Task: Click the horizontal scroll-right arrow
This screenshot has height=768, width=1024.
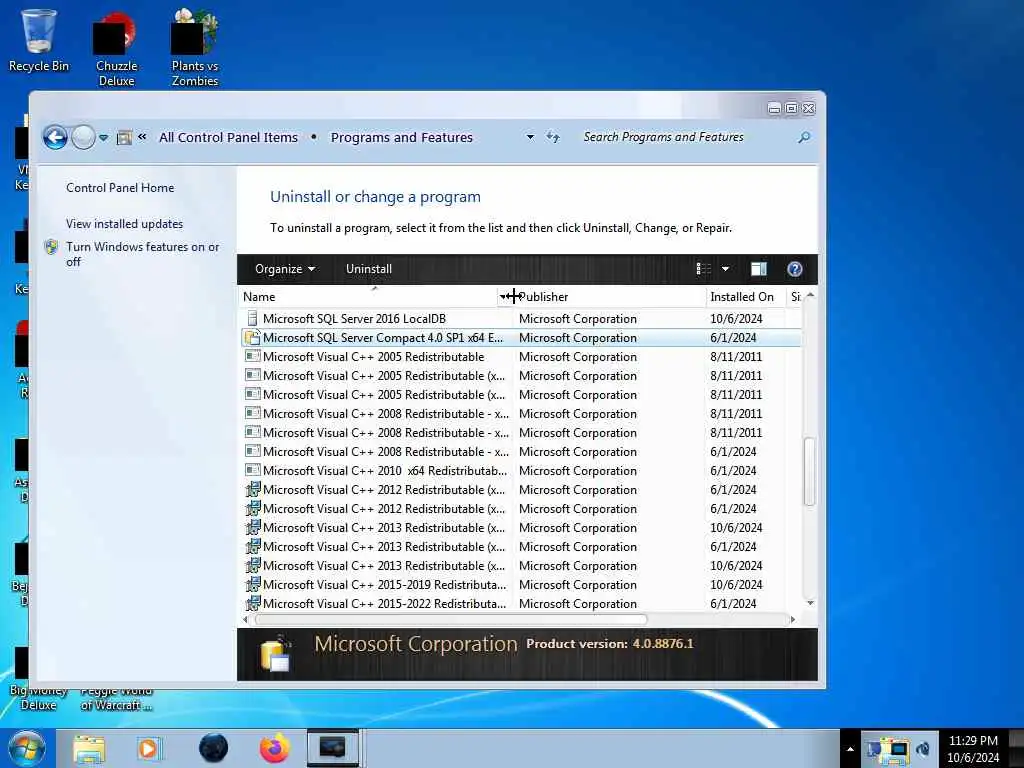Action: click(x=793, y=619)
